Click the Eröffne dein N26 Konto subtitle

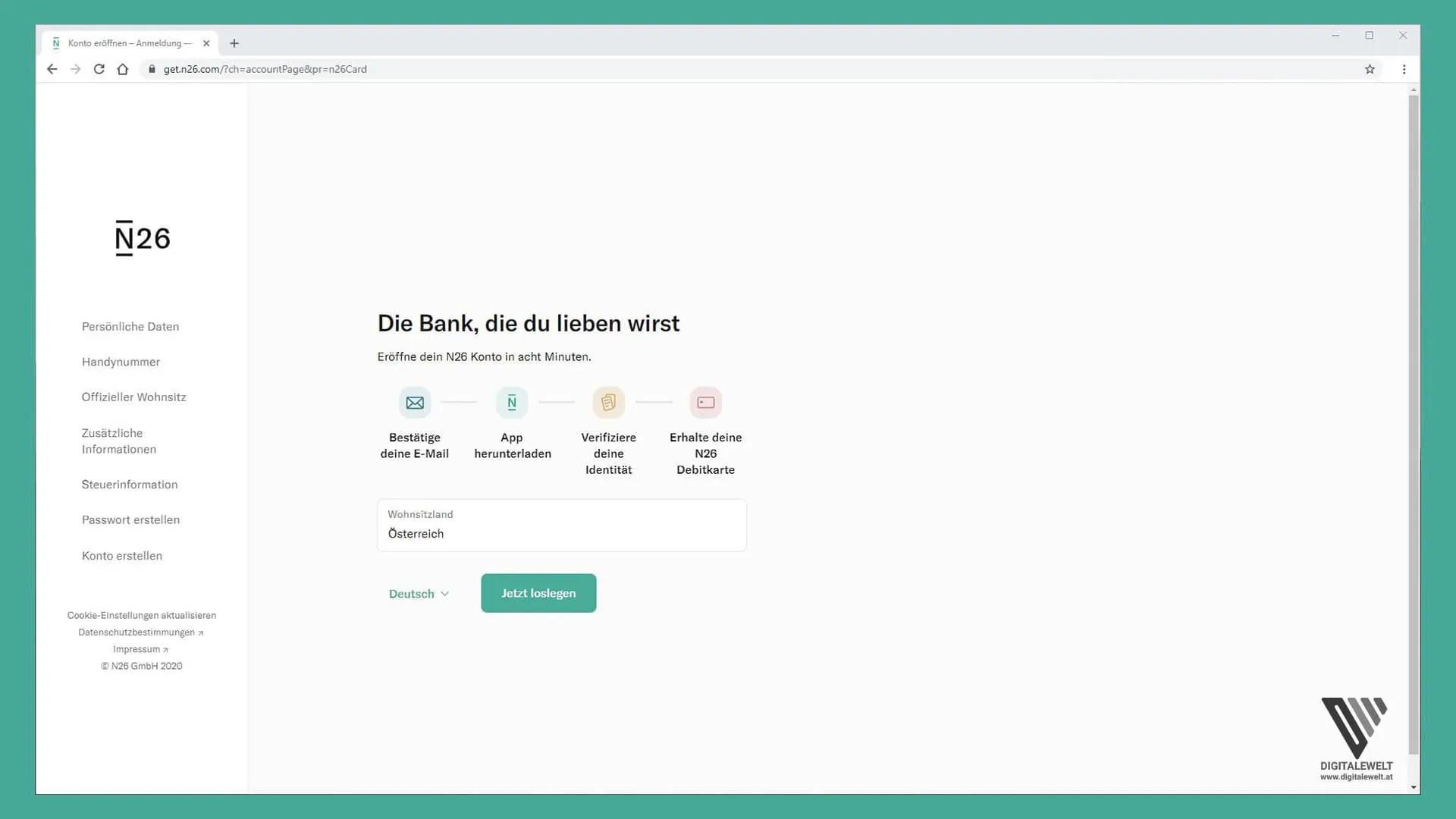point(485,356)
